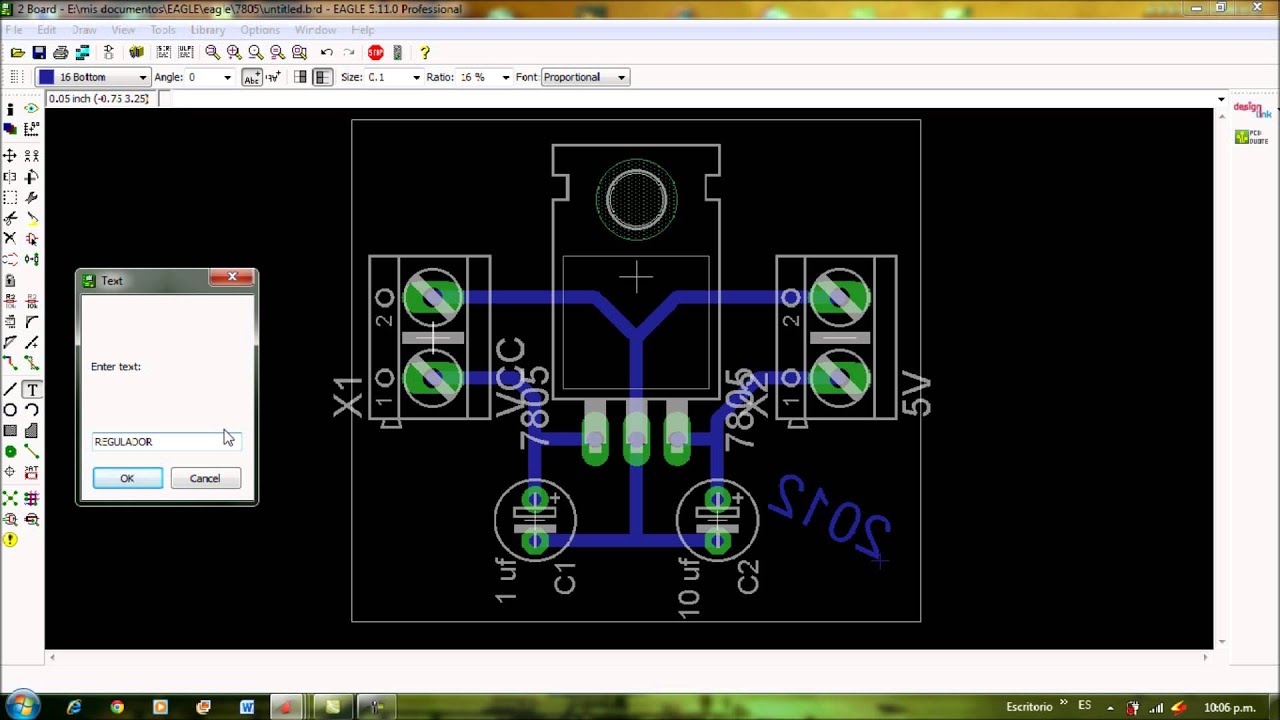Select the Group selection tool

tap(10, 198)
